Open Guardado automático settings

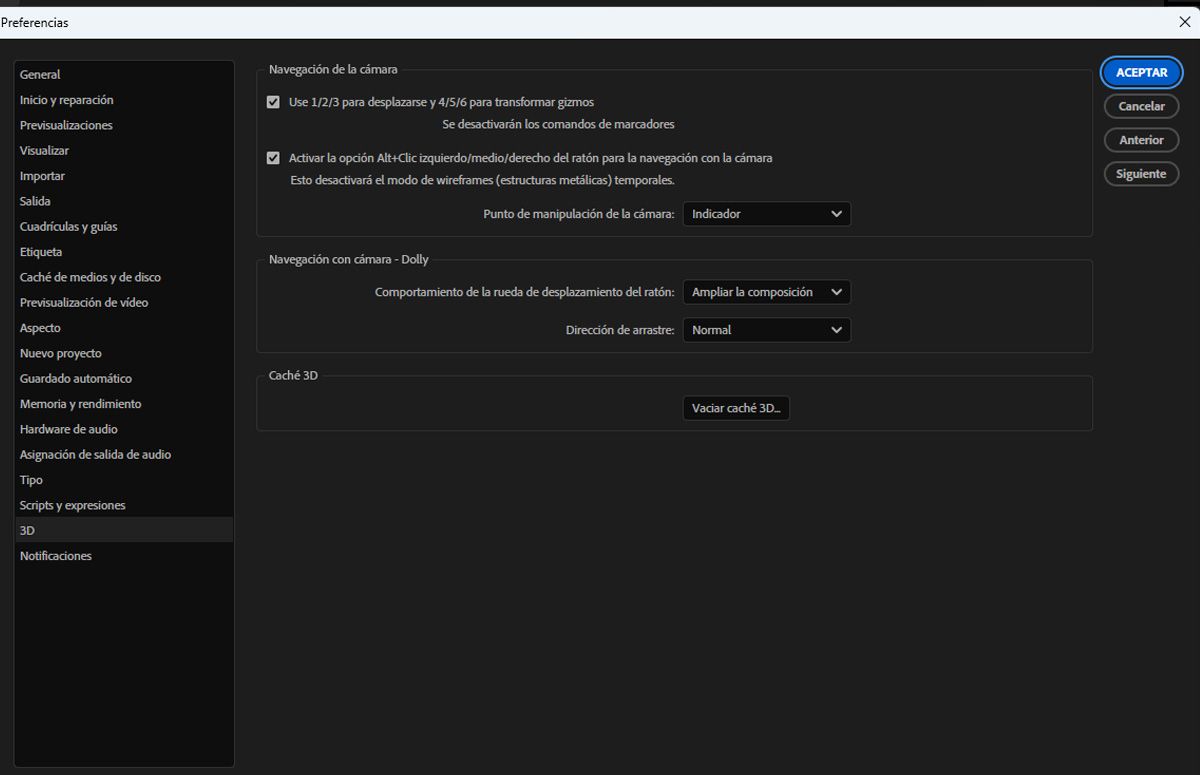(x=124, y=378)
